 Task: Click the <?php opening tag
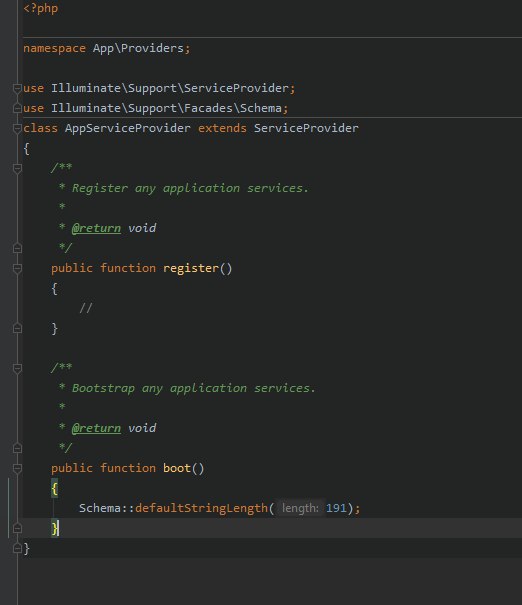point(41,8)
